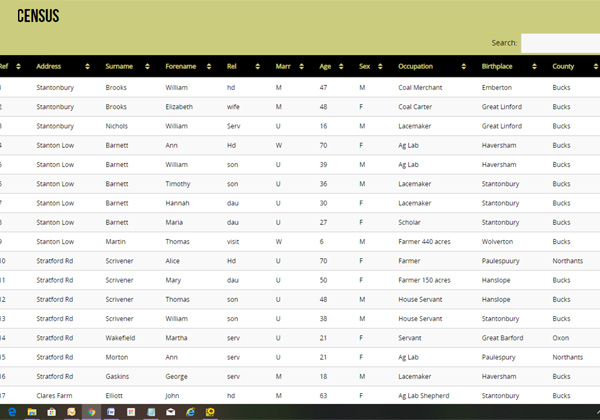Sort by Age using header arrows

pyautogui.click(x=343, y=67)
